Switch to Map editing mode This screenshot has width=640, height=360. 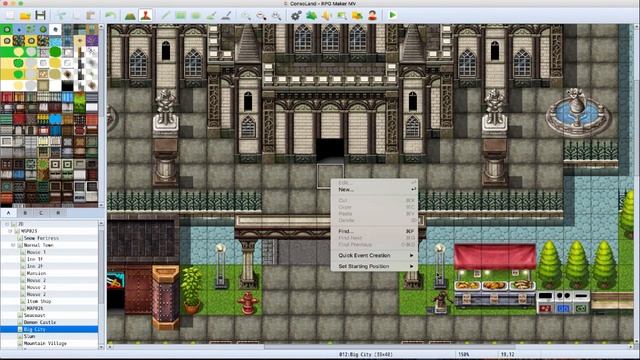tap(130, 16)
